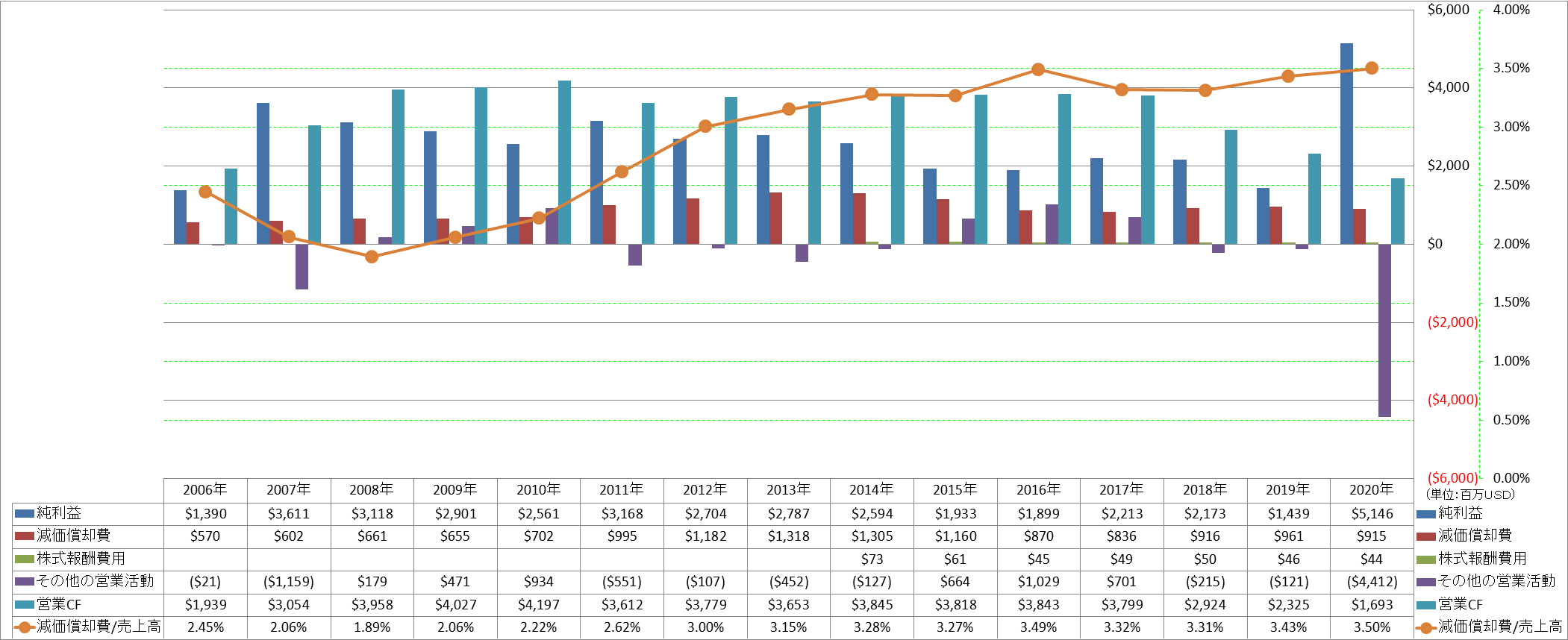Click blue 純利益 swatch in left table legend
Image resolution: width=1568 pixels, height=640 pixels.
click(x=25, y=514)
